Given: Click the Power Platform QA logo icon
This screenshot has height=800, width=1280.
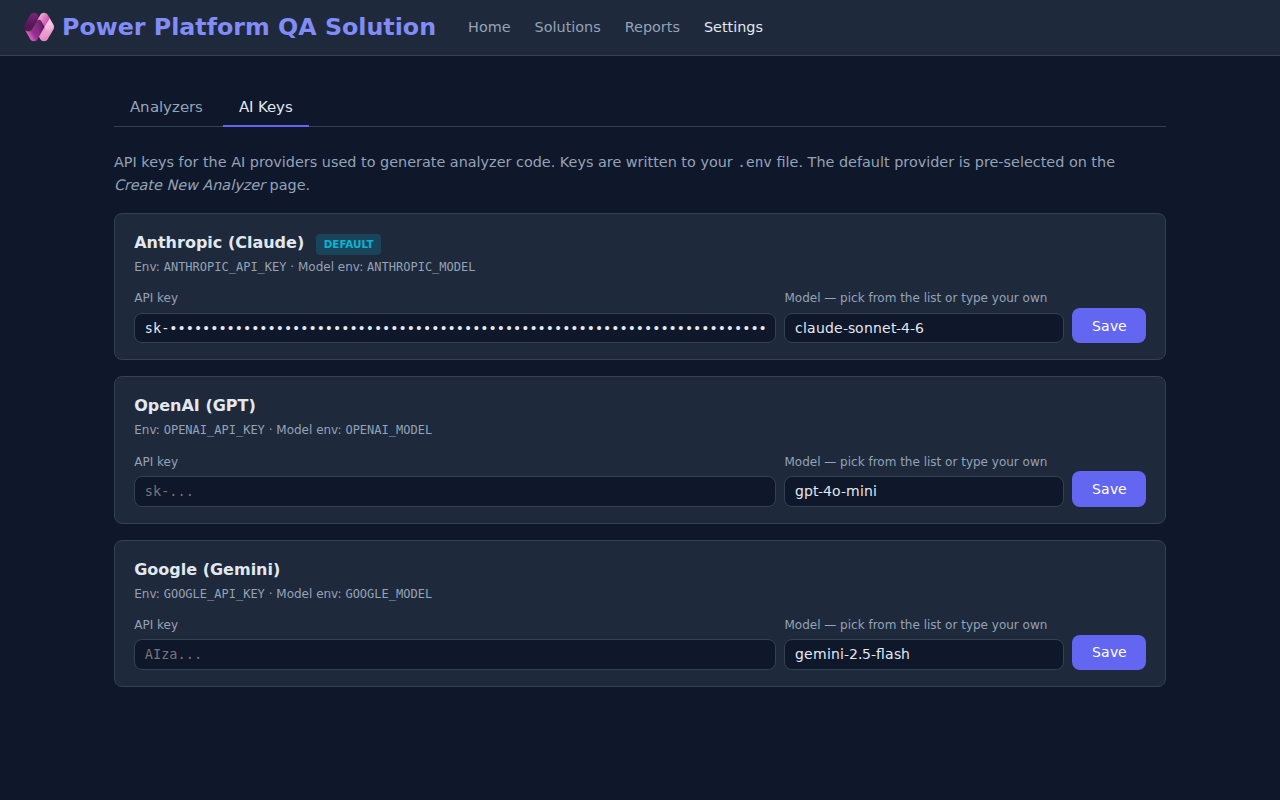Looking at the screenshot, I should [38, 26].
